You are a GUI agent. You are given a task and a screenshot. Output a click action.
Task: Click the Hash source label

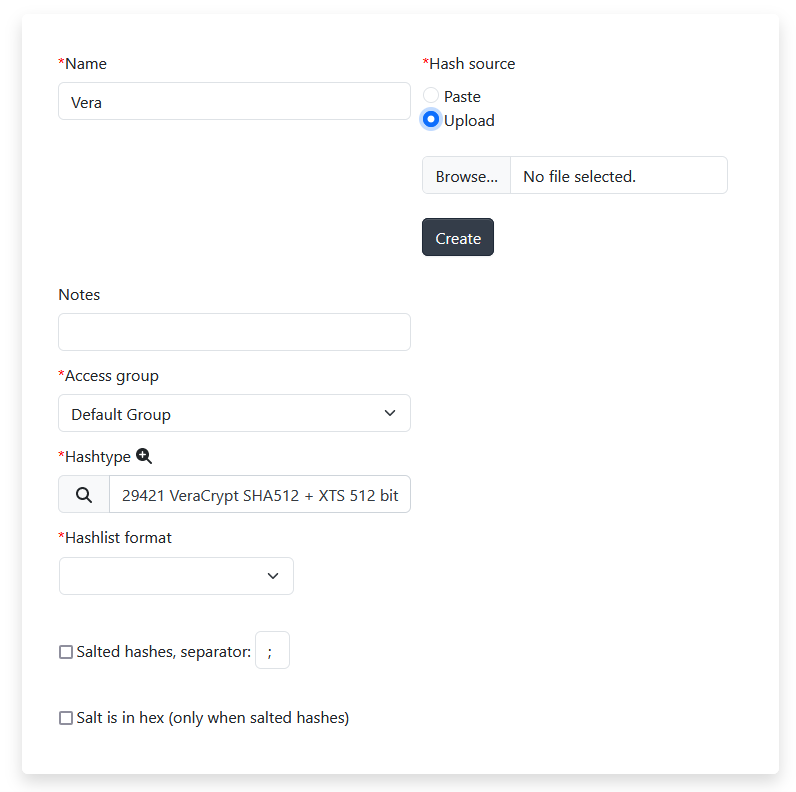click(x=472, y=64)
